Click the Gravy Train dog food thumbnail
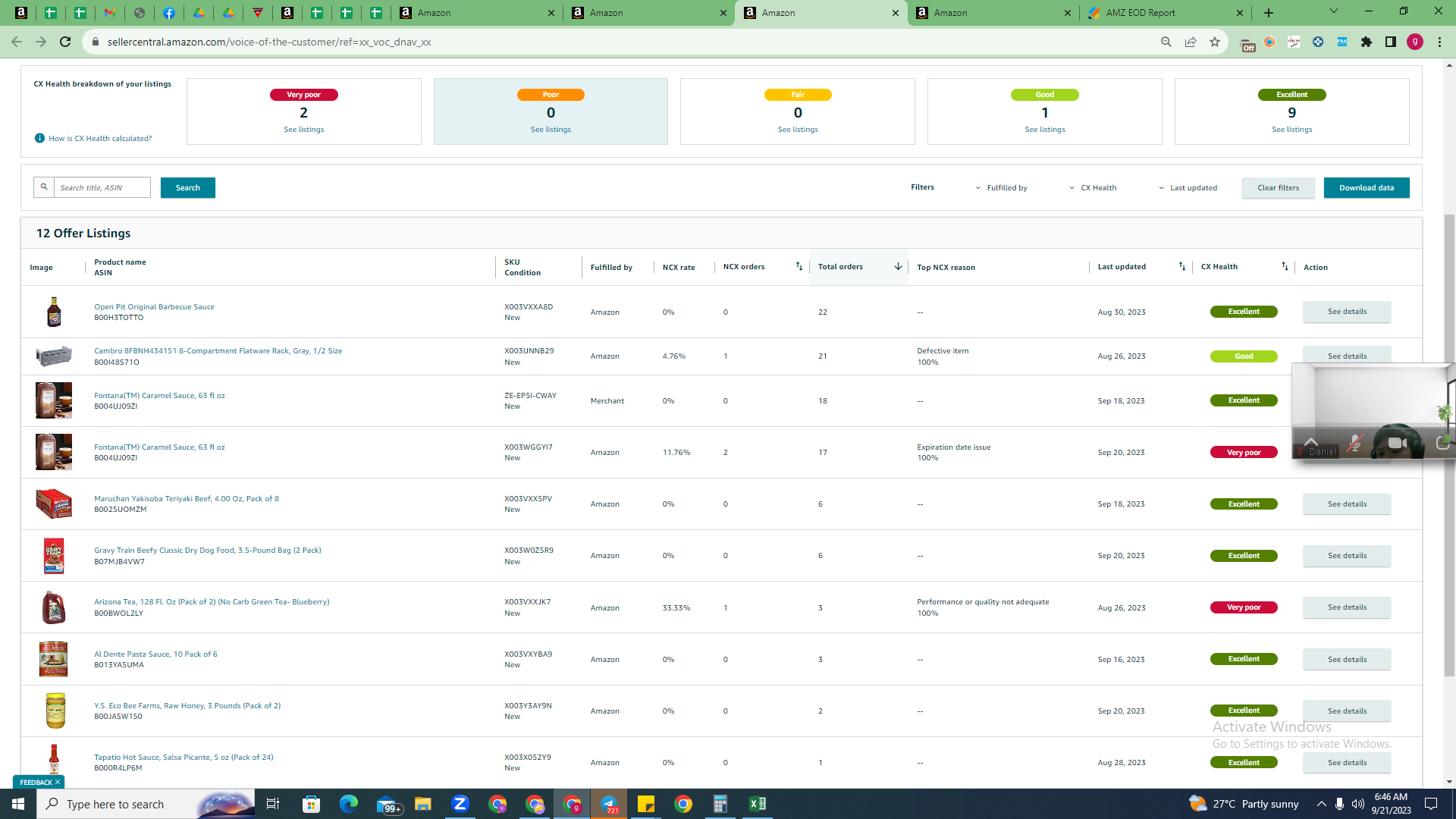Viewport: 1456px width, 819px height. [x=54, y=556]
